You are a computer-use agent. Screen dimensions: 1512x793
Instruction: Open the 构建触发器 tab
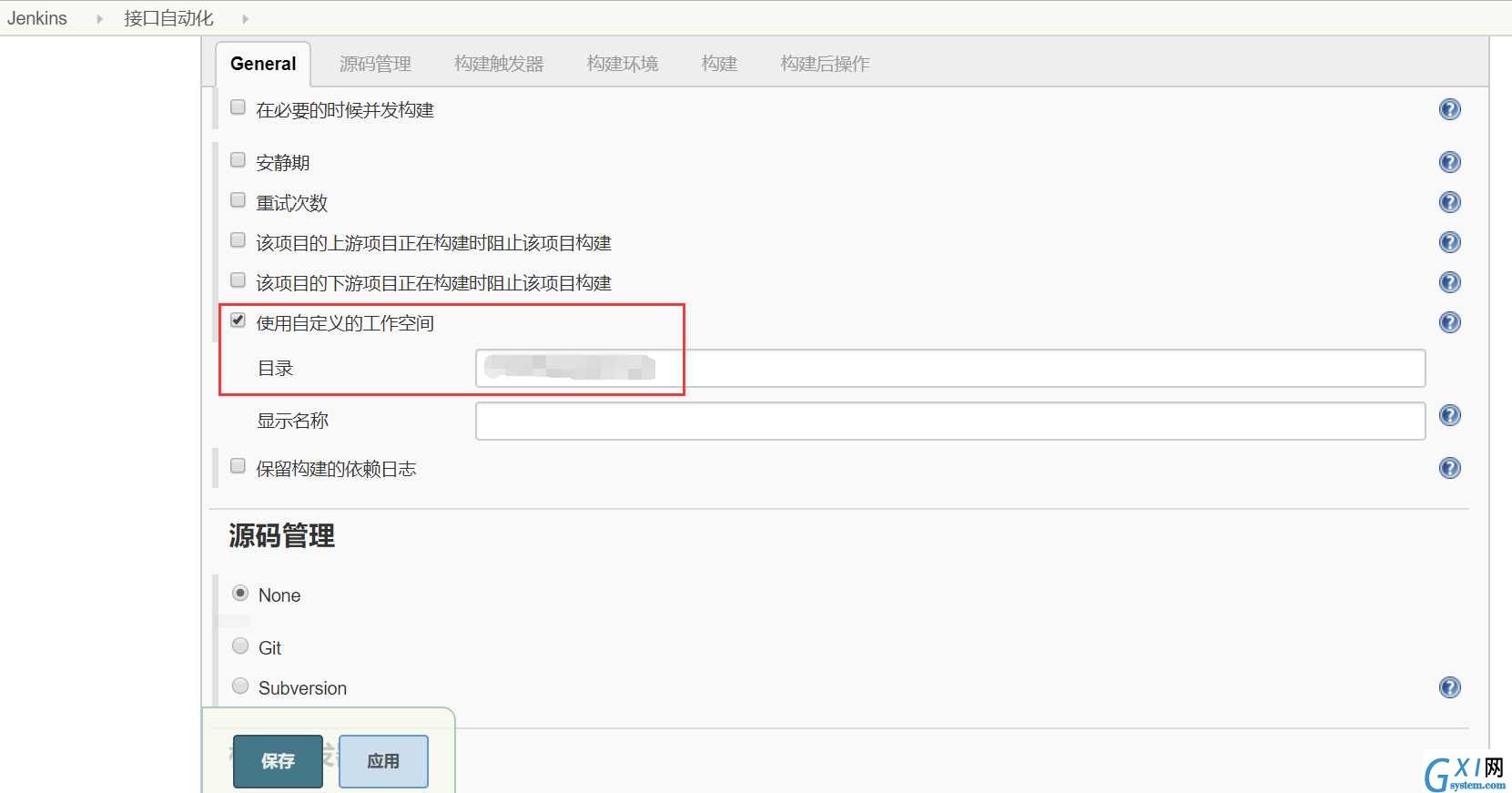tap(499, 64)
